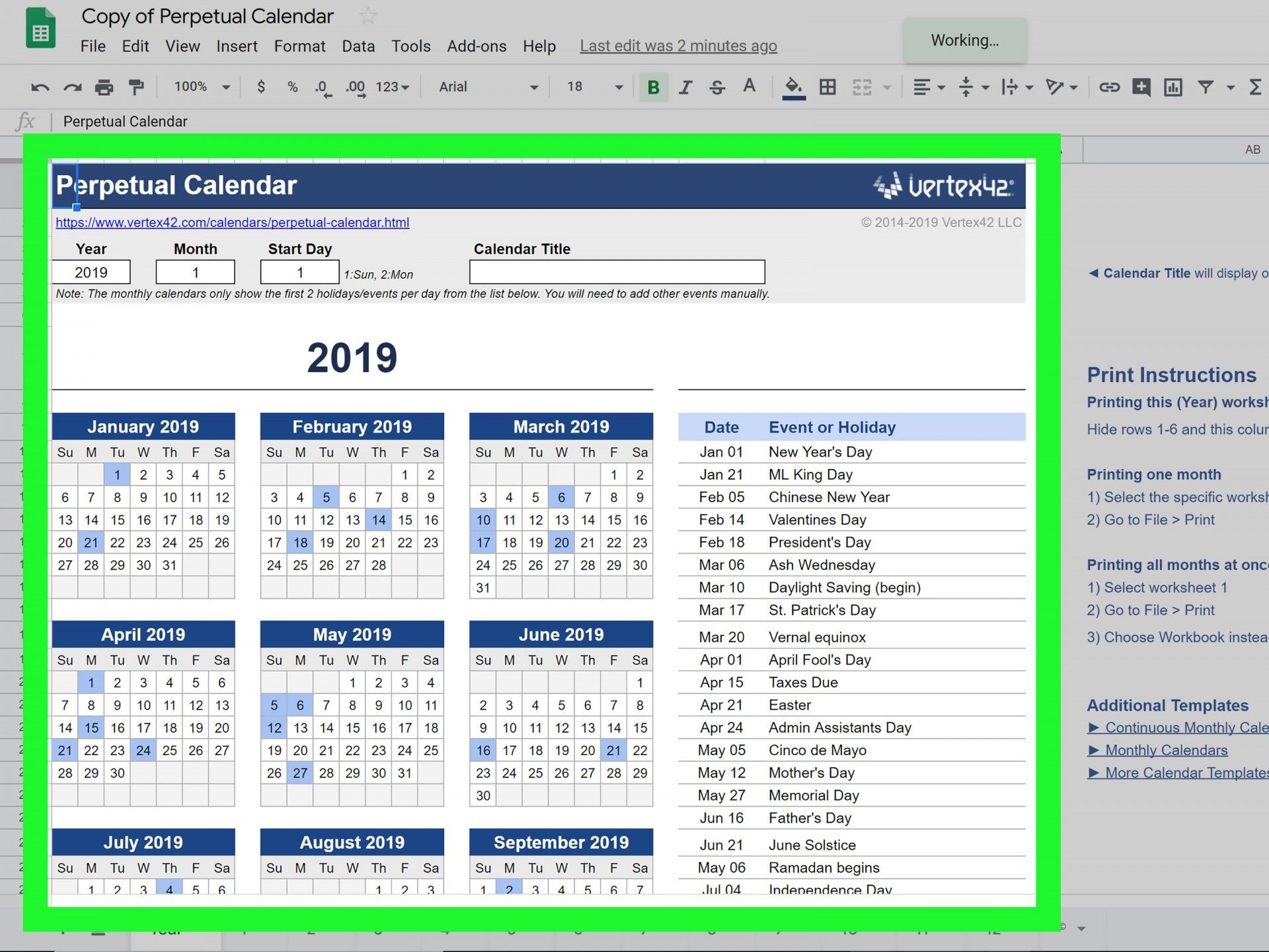Click the bold formatting icon
Viewport: 1269px width, 952px height.
point(650,88)
